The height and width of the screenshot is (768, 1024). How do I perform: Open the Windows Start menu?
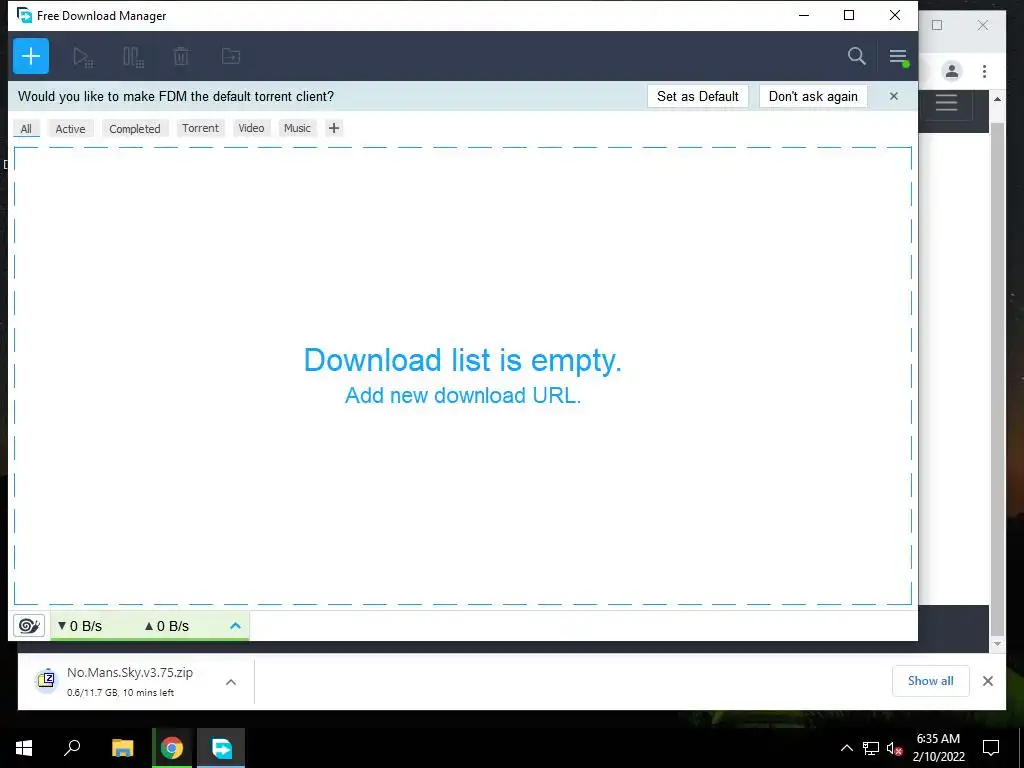click(24, 748)
